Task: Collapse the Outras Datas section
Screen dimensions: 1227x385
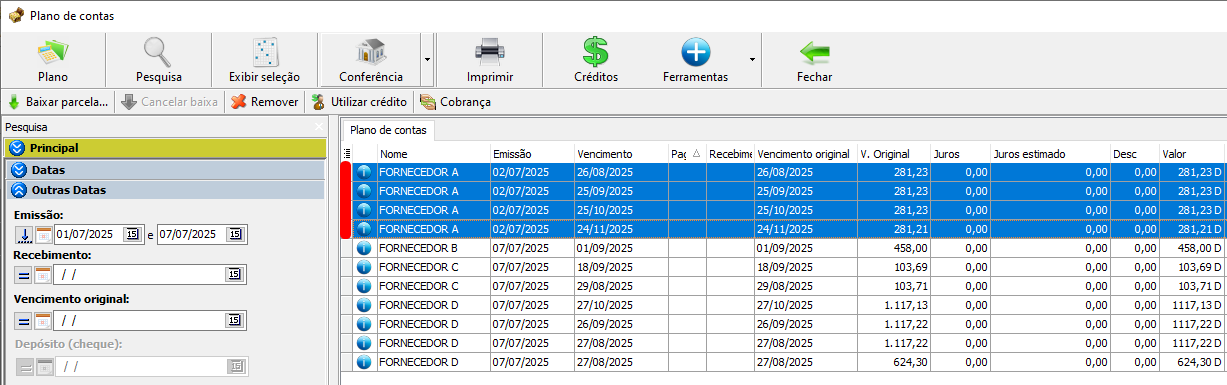Action: pos(165,190)
